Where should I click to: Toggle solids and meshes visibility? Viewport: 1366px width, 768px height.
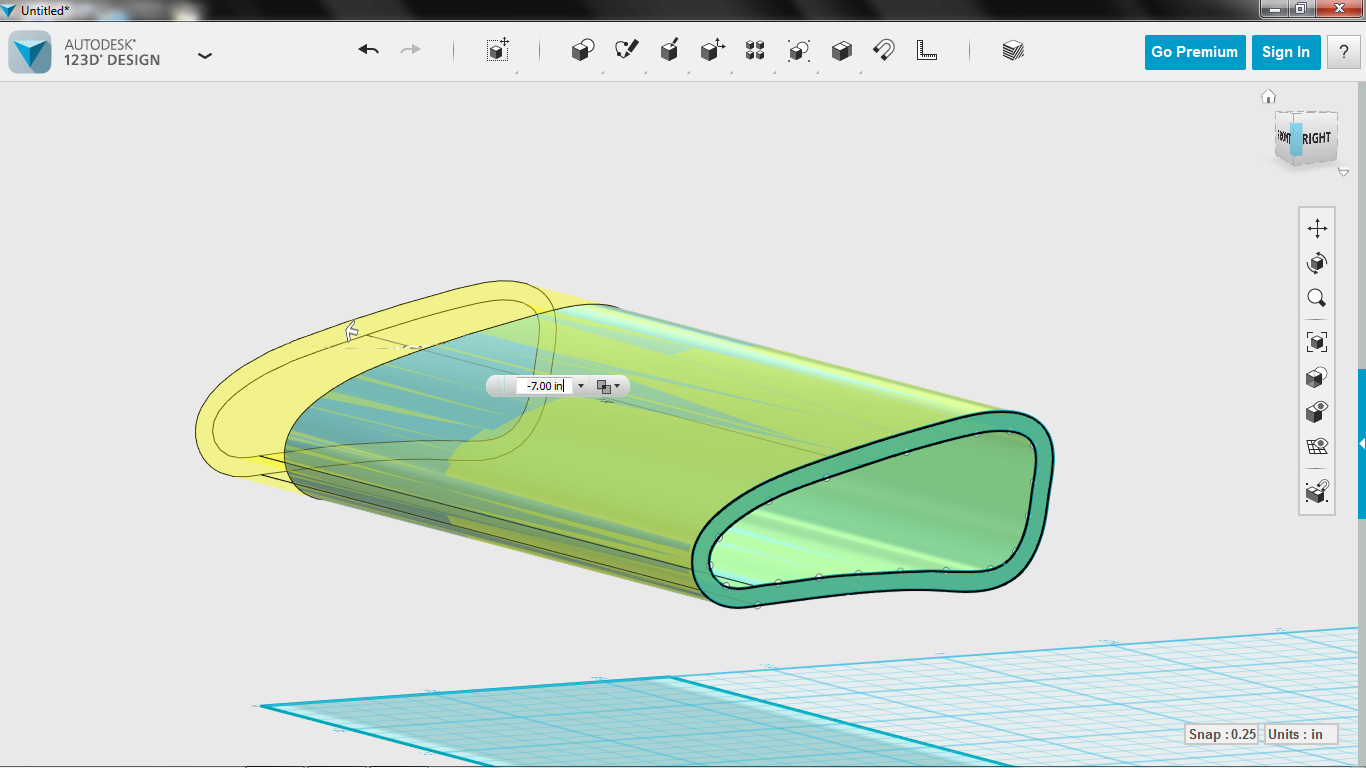[1317, 412]
